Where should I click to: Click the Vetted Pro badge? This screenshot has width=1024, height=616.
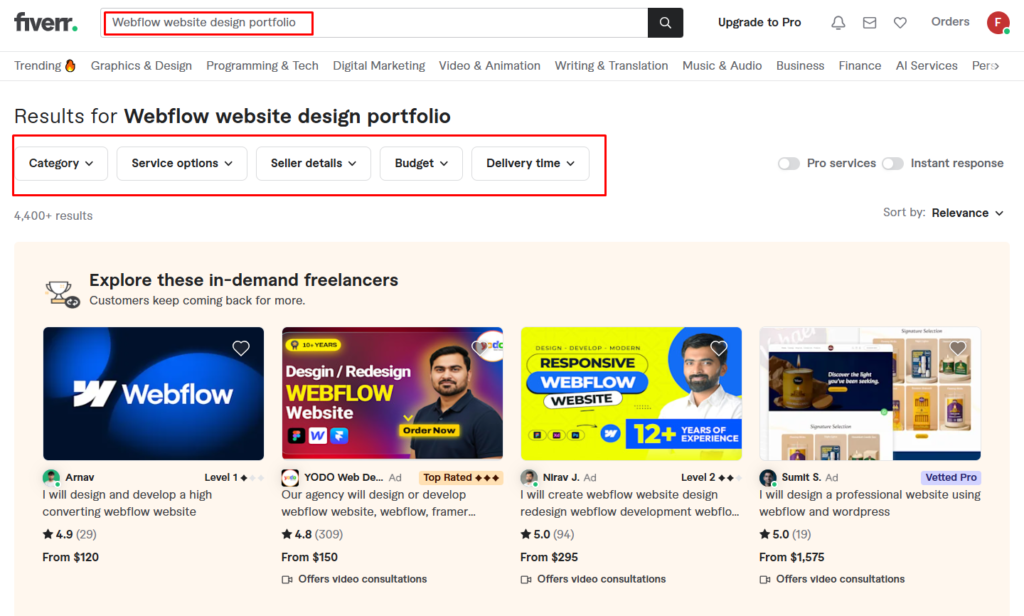(x=951, y=478)
